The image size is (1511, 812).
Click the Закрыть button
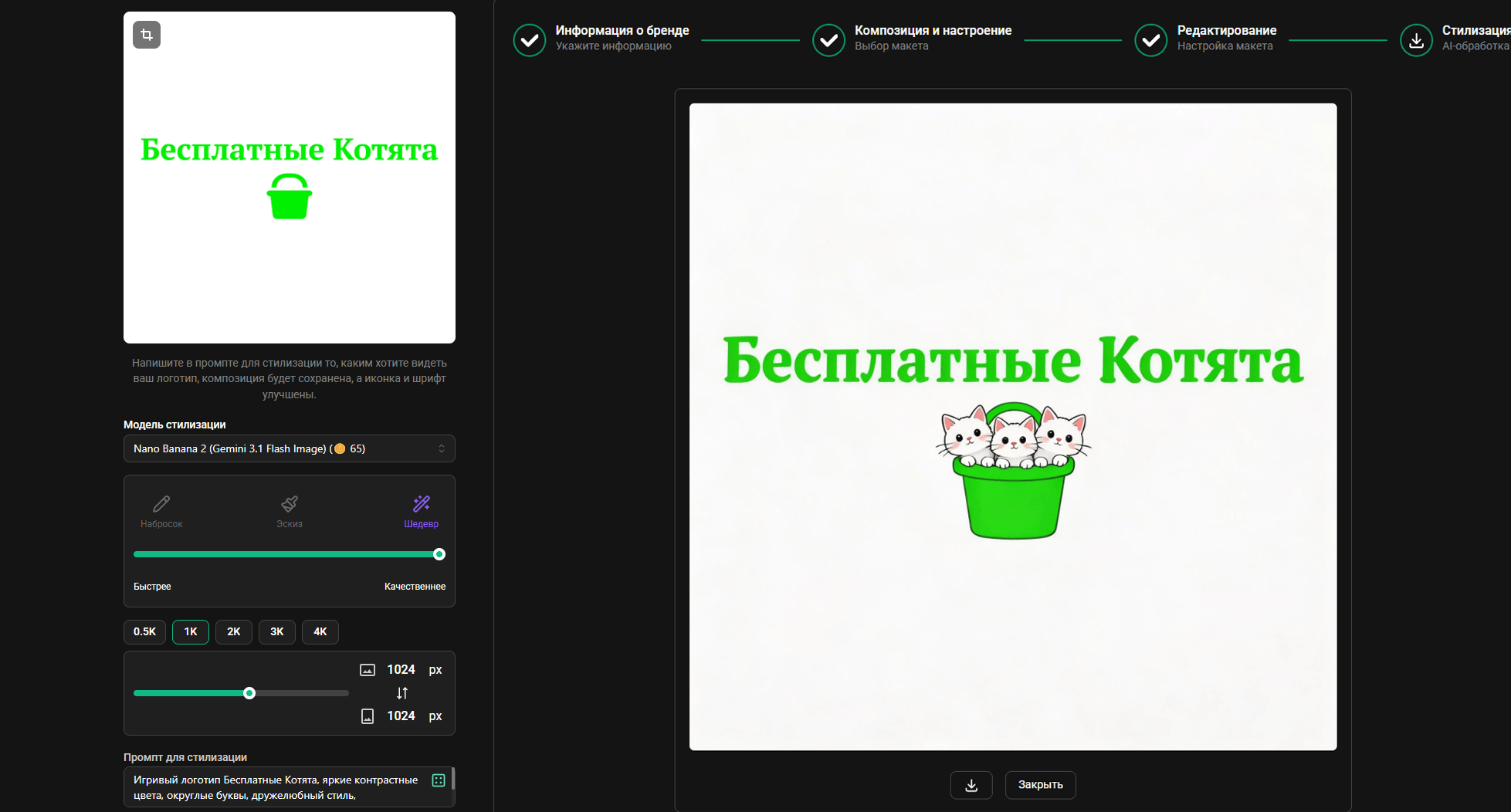[x=1040, y=785]
